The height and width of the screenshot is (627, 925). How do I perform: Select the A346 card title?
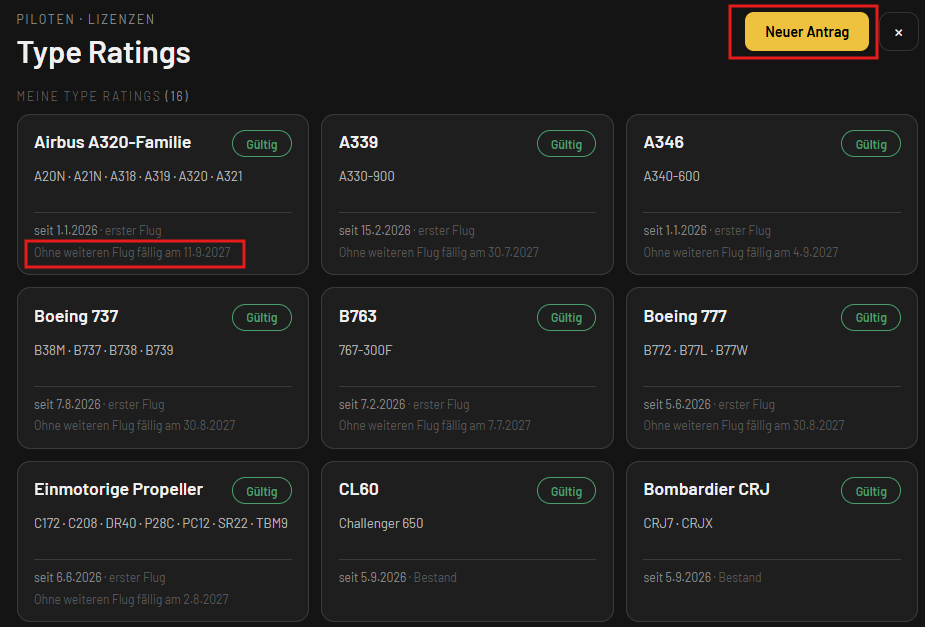(664, 142)
